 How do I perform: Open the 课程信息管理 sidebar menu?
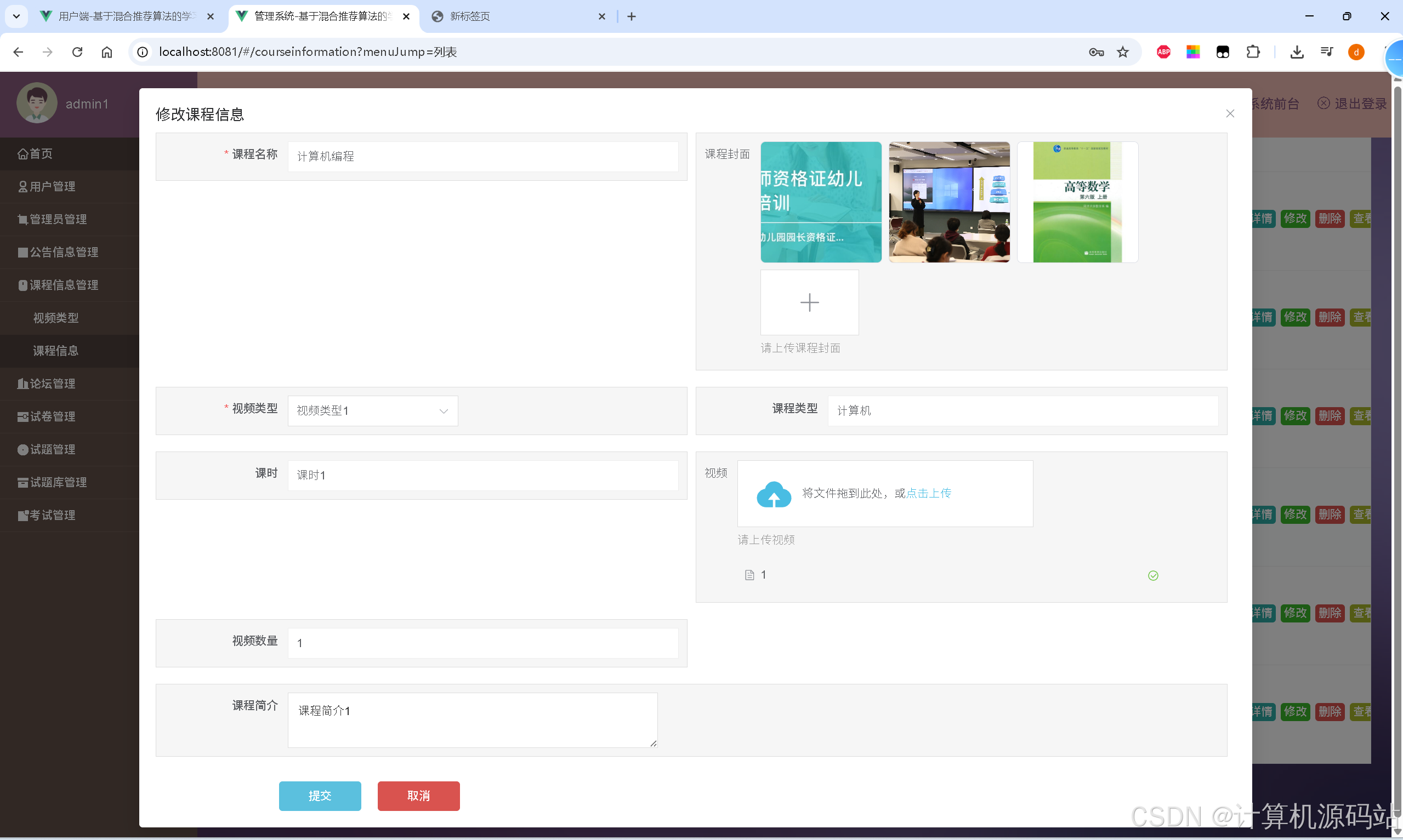(x=64, y=285)
